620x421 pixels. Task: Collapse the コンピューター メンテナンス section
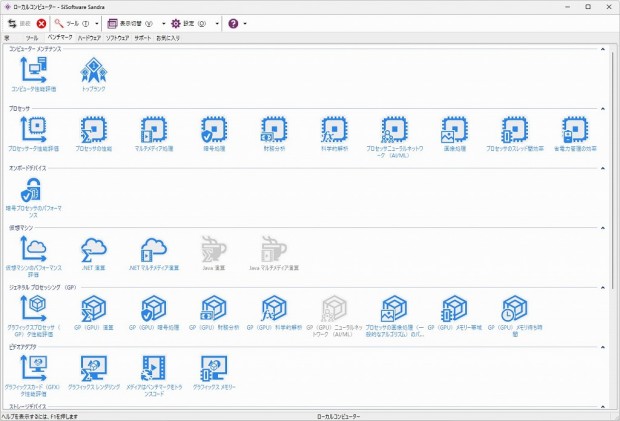[604, 48]
